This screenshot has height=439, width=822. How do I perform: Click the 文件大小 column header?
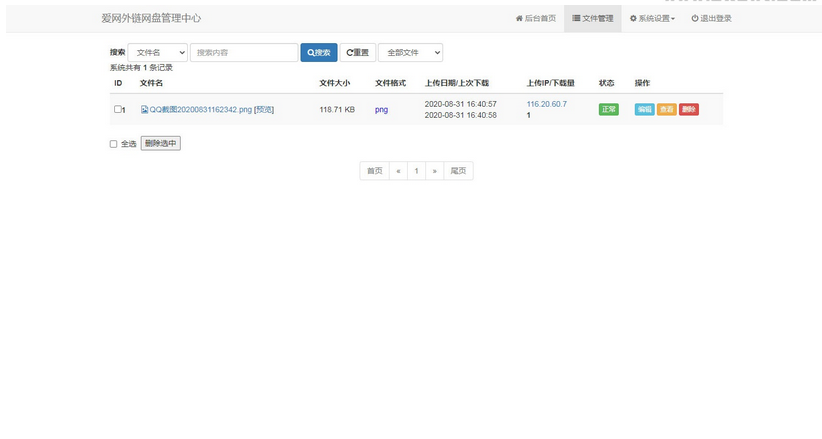coord(334,83)
